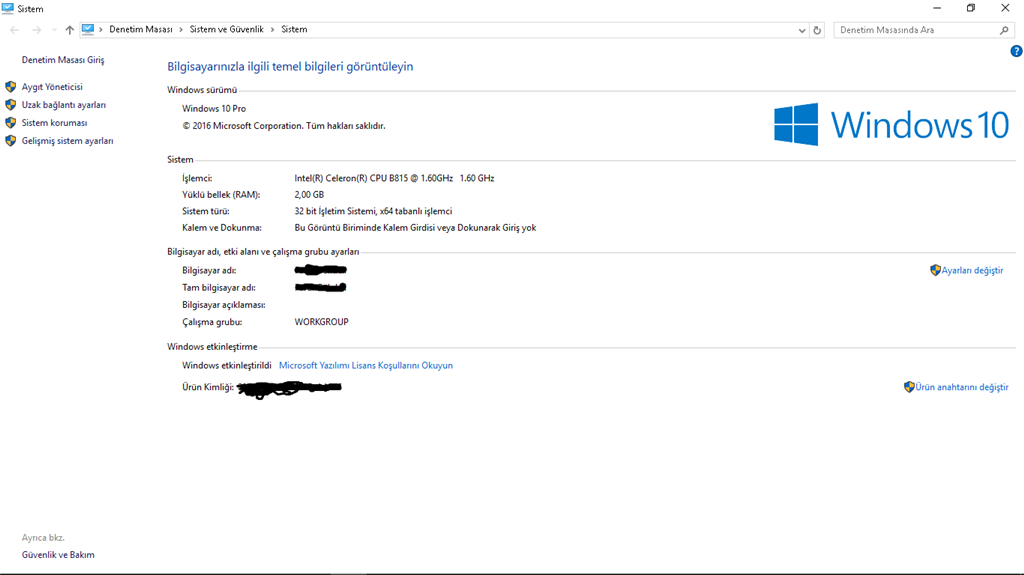Expand chevron before Denetim Masası breadcrumb
The height and width of the screenshot is (575, 1024).
tap(101, 30)
